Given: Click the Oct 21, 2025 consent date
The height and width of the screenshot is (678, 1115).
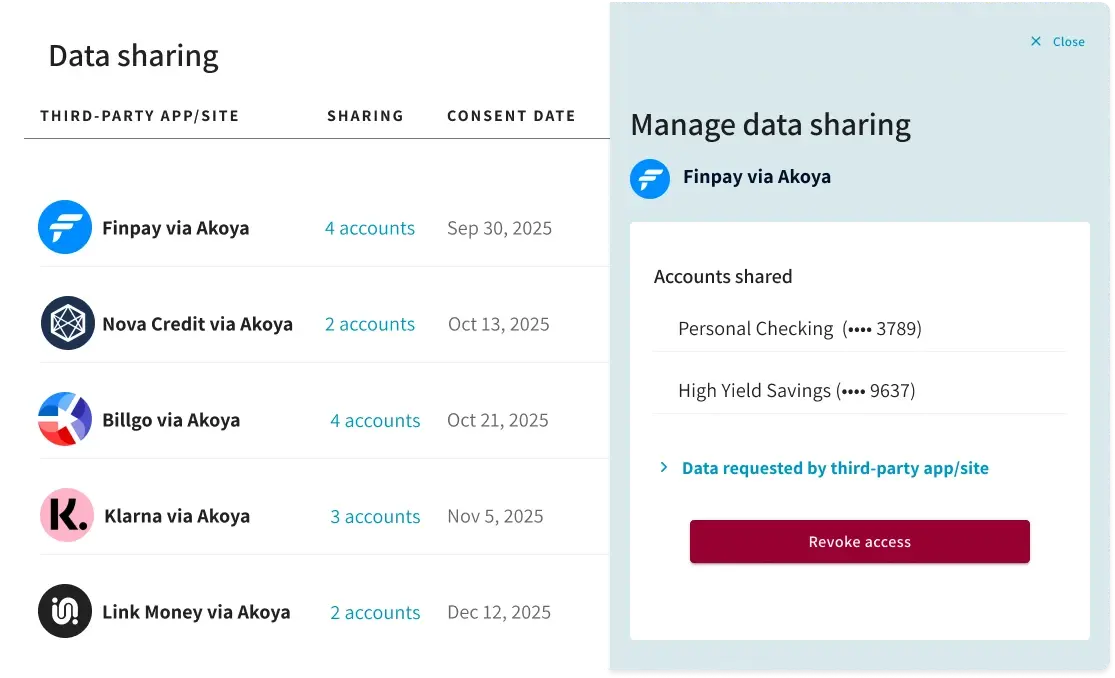Looking at the screenshot, I should (498, 420).
